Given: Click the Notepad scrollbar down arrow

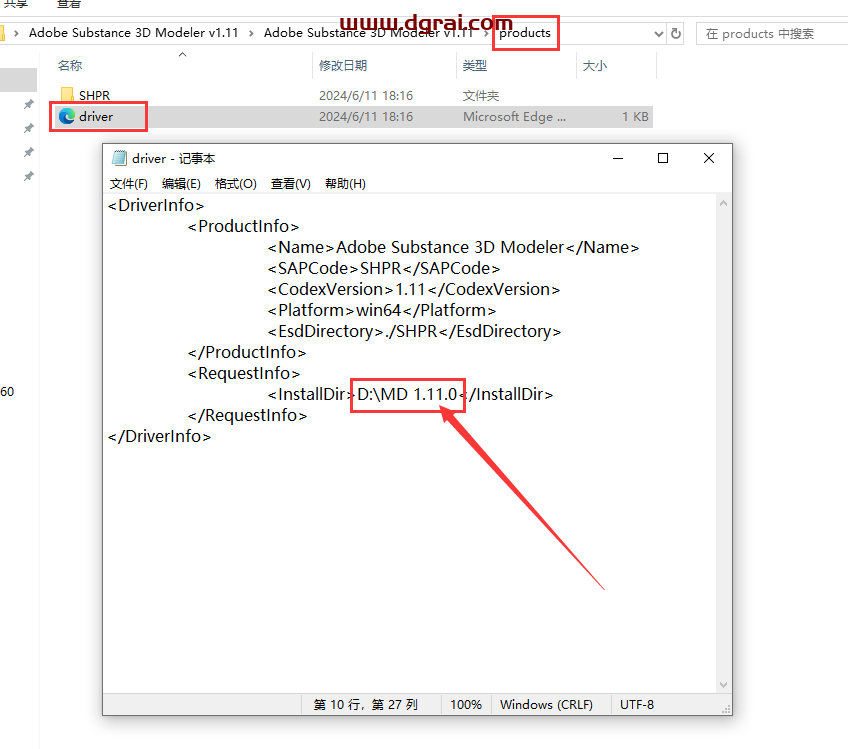Looking at the screenshot, I should (x=724, y=685).
